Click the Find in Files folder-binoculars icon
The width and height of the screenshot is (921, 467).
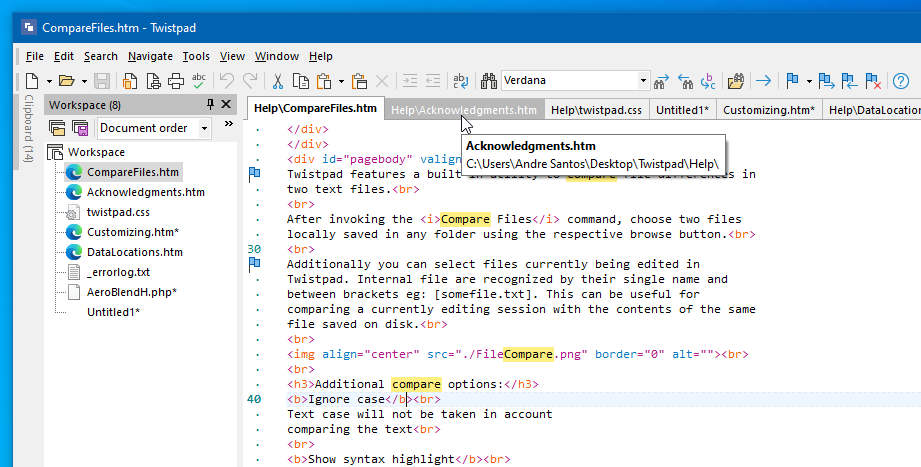(735, 80)
